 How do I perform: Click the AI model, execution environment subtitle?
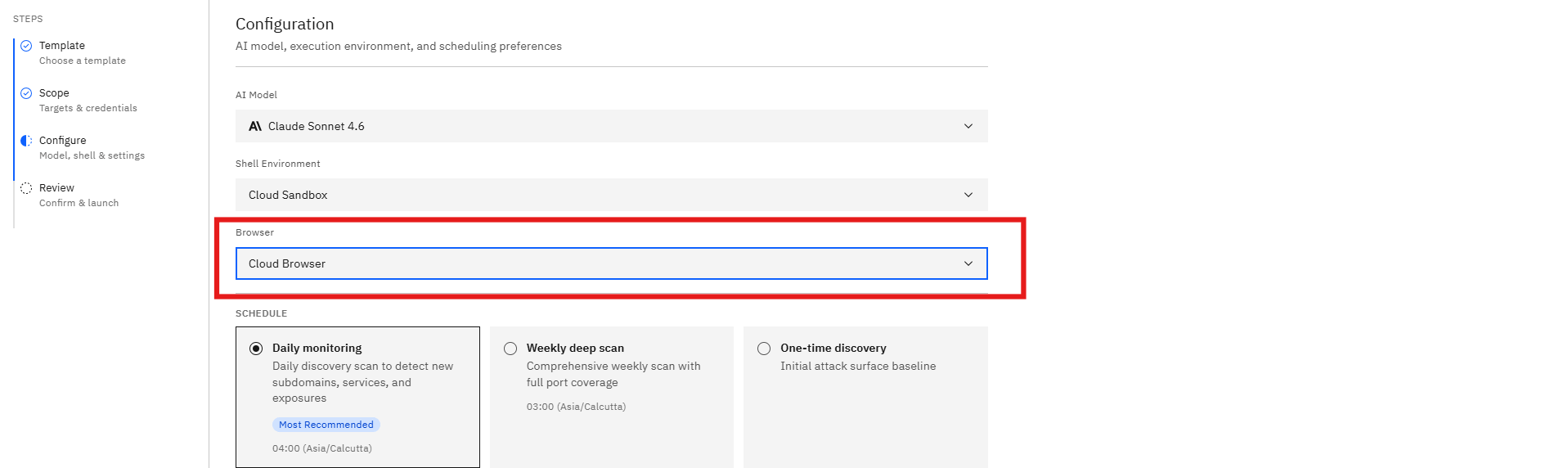(398, 46)
